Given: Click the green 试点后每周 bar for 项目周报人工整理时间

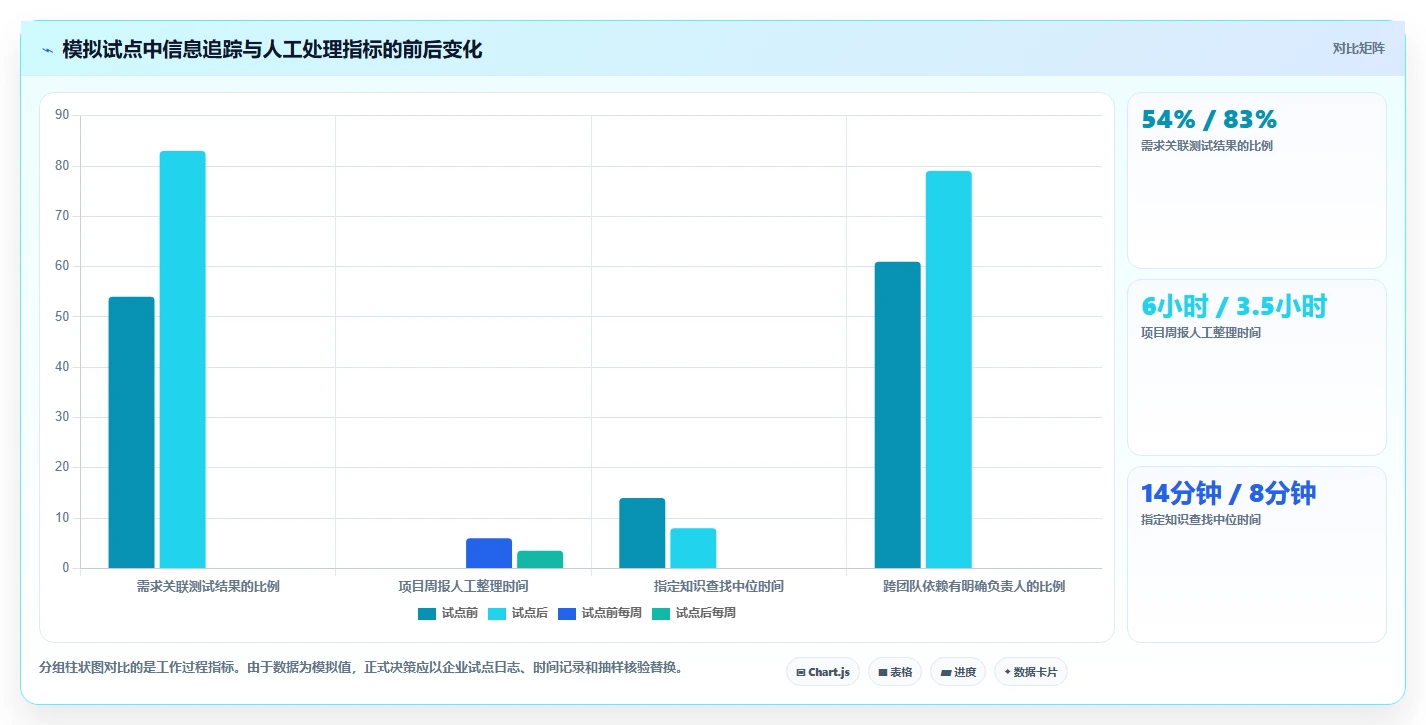Looking at the screenshot, I should tap(540, 560).
